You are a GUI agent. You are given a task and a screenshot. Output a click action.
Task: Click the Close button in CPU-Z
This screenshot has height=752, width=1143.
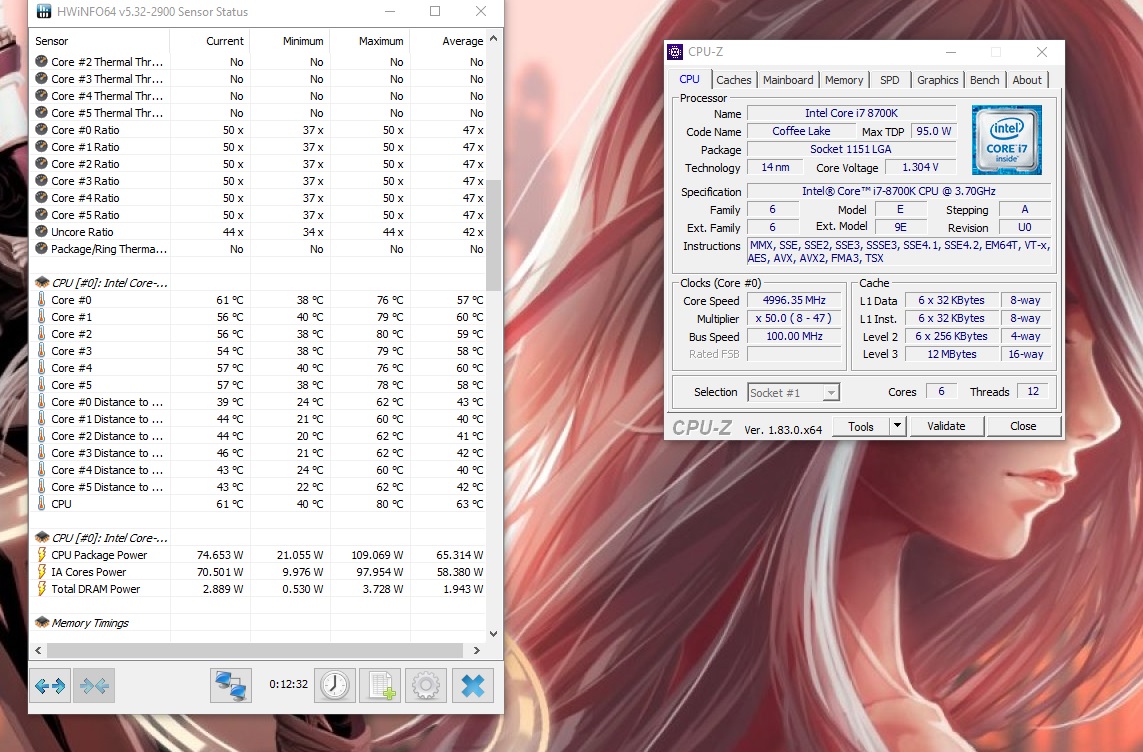(1023, 426)
